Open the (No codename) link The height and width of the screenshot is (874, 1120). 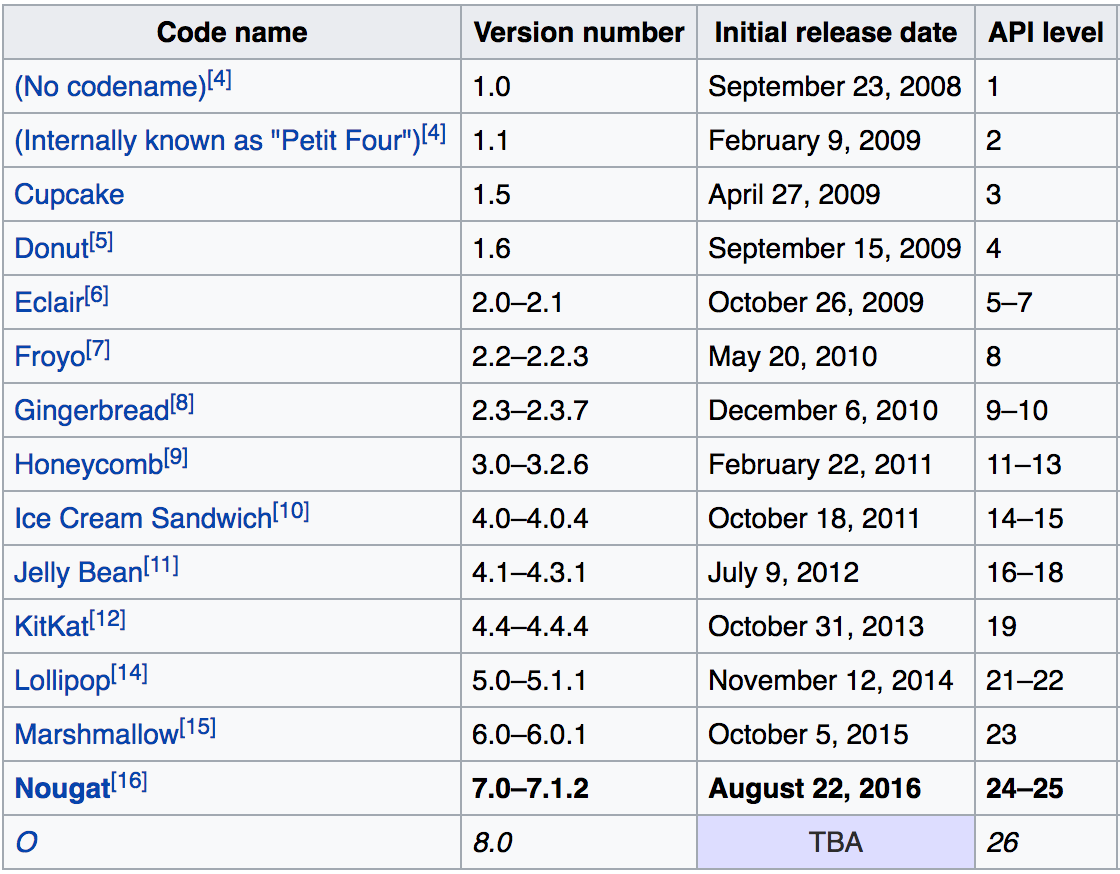pyautogui.click(x=111, y=87)
